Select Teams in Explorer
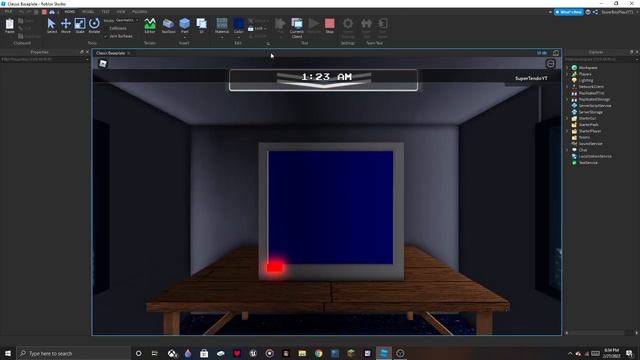 (x=584, y=138)
